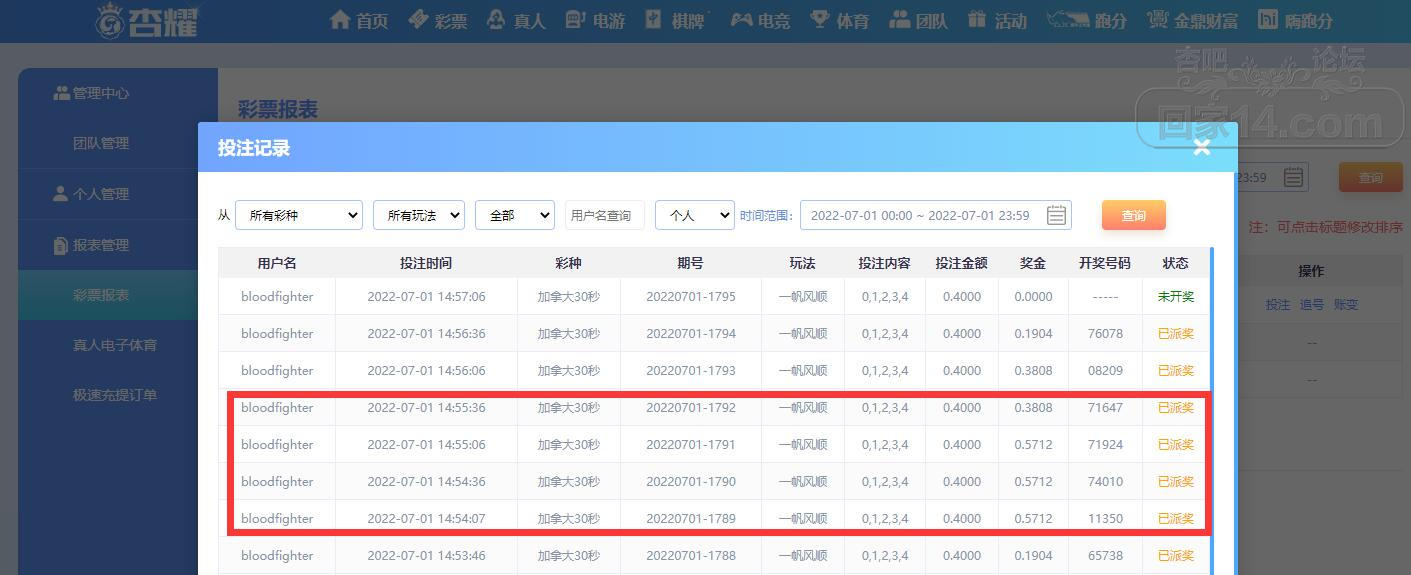Open the 真人 live casino menu
Screen dimensions: 1411x575
coord(515,20)
